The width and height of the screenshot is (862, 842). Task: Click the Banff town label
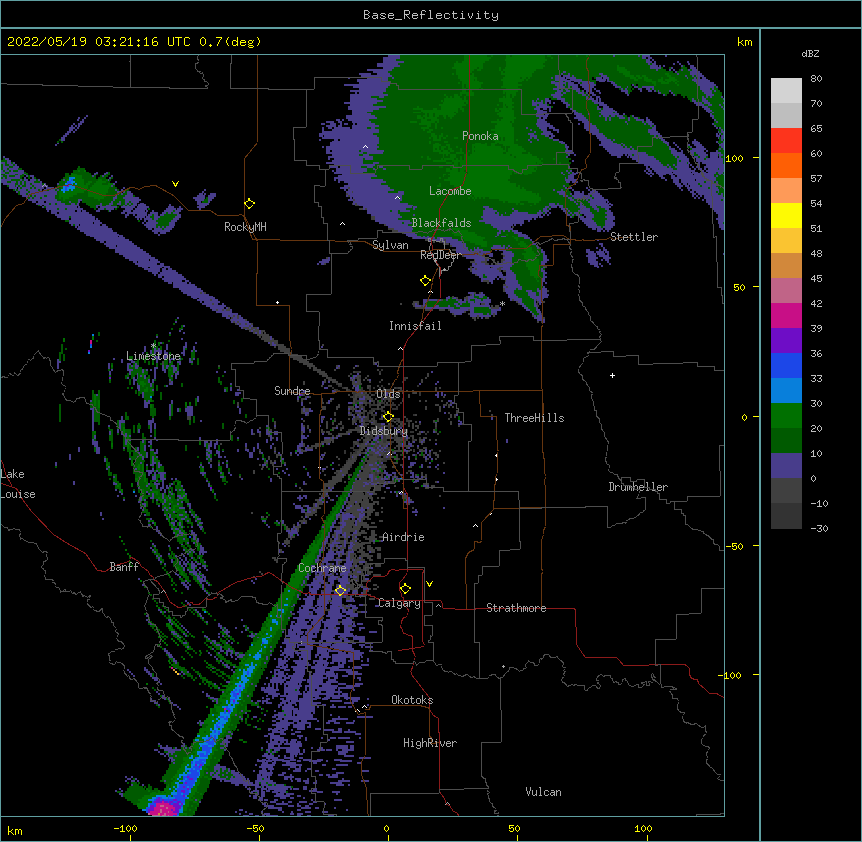coord(124,567)
